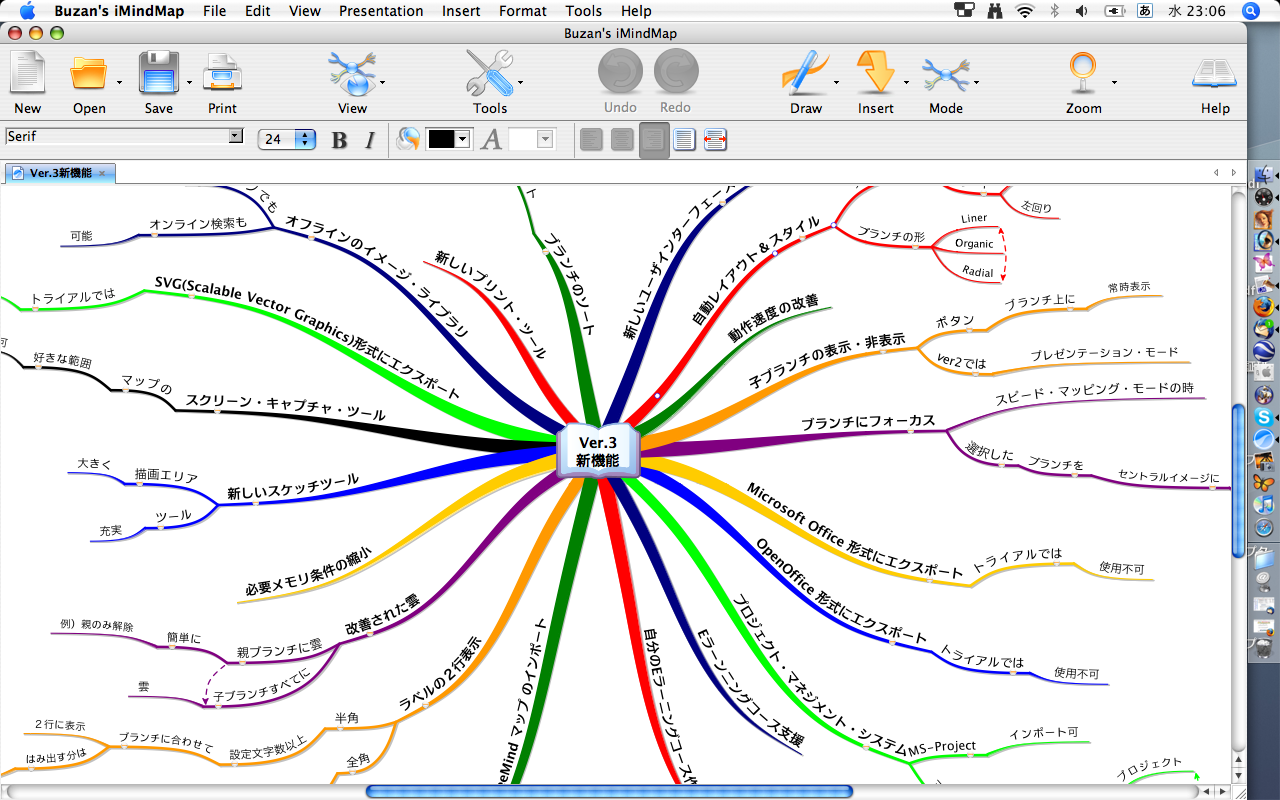The width and height of the screenshot is (1280, 800).
Task: Toggle the selected right-align text button
Action: click(654, 140)
